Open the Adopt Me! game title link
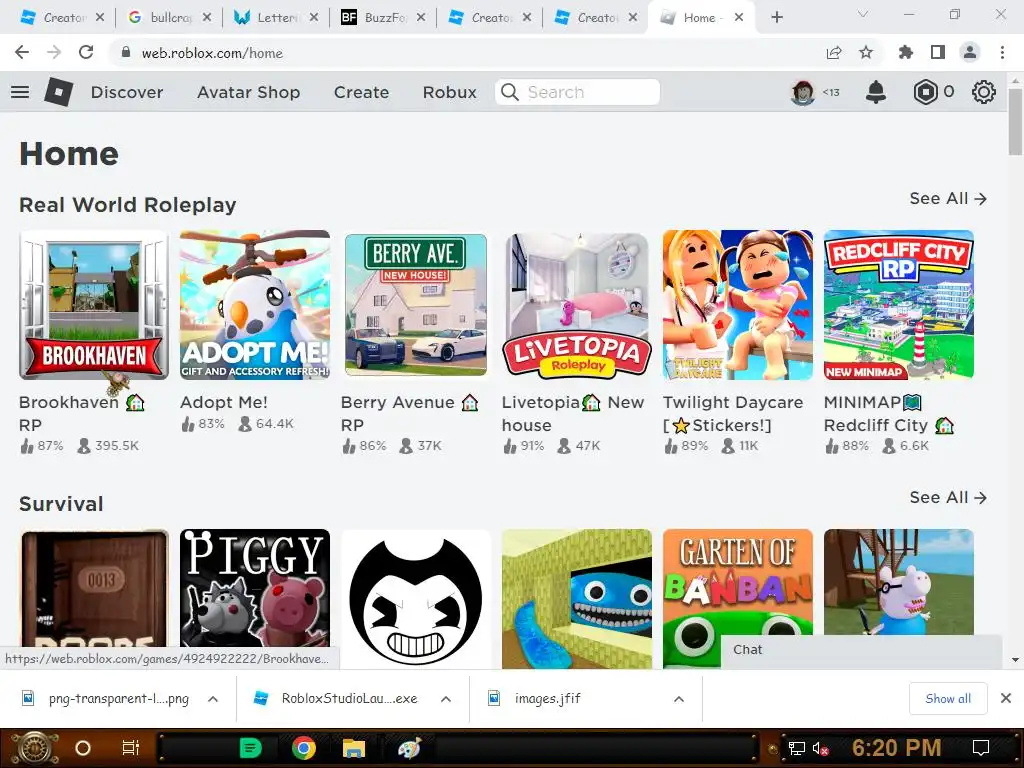The width and height of the screenshot is (1024, 768). (223, 402)
